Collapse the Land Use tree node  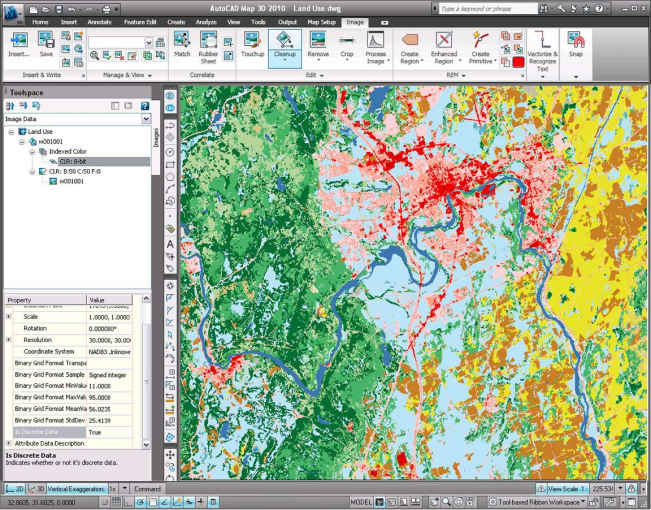[11, 131]
